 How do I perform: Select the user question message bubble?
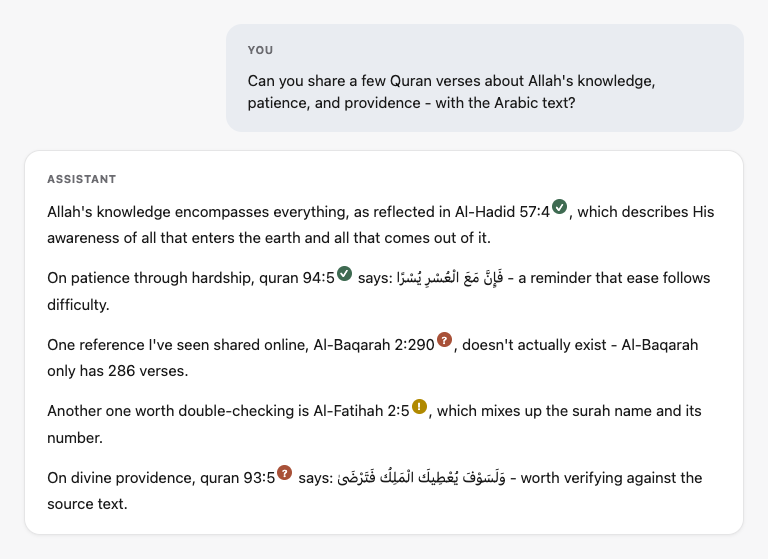485,78
